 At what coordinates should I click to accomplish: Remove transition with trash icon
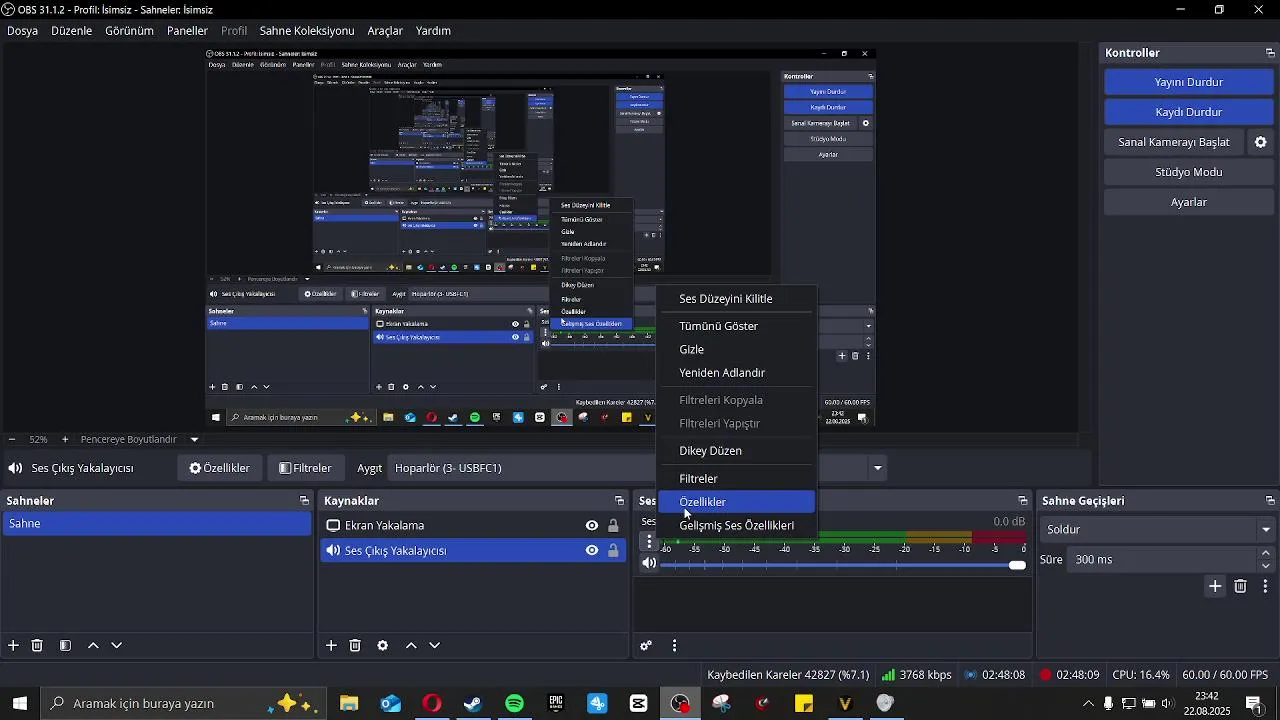point(1241,587)
